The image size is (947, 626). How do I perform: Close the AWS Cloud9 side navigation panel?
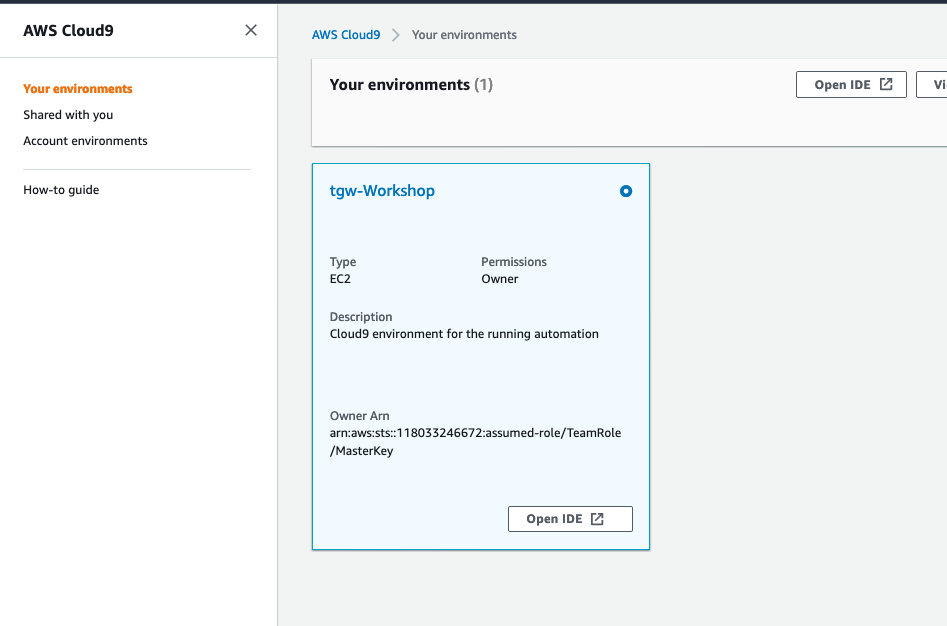251,30
